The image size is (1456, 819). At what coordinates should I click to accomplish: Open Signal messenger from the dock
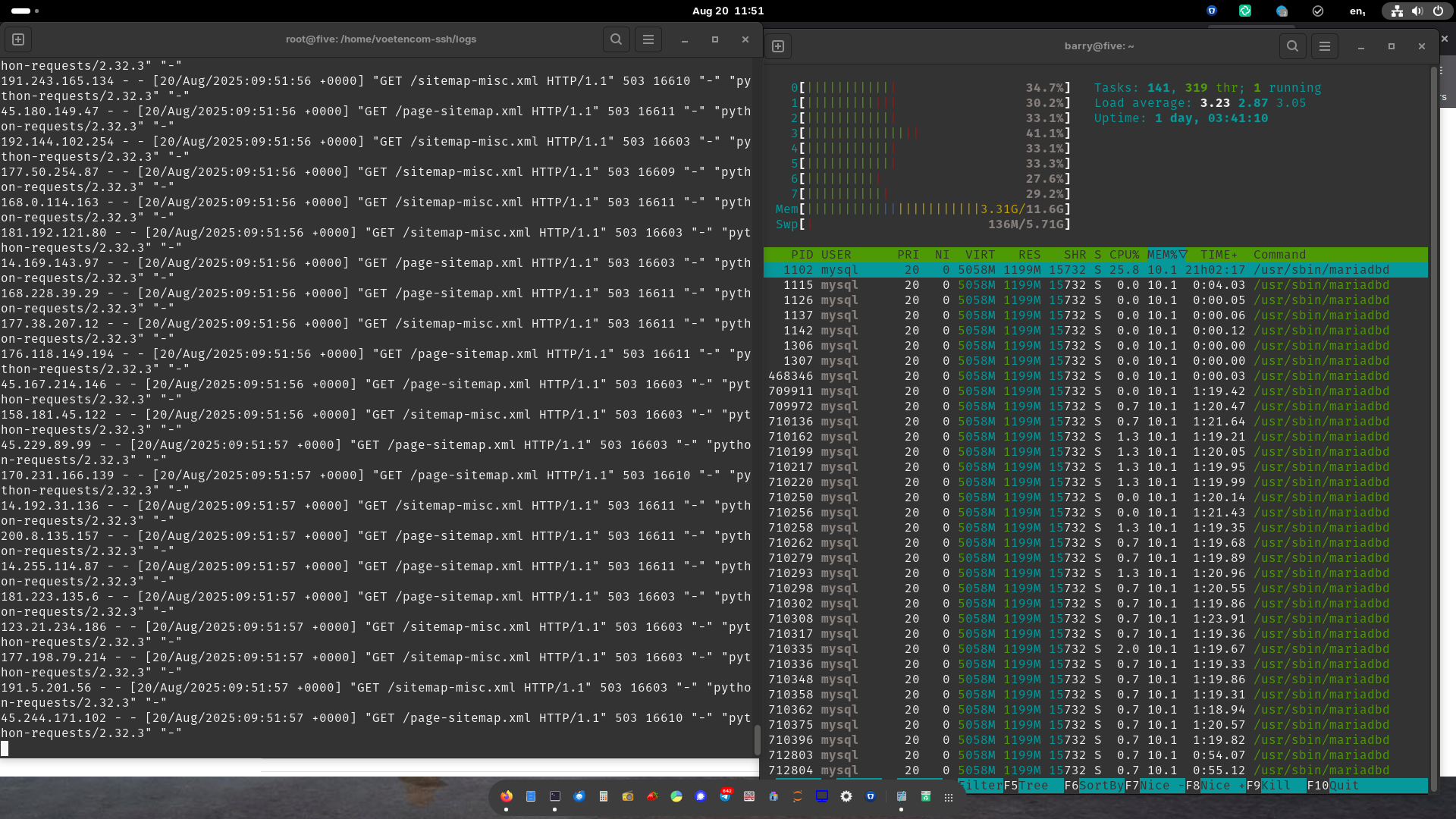pyautogui.click(x=701, y=796)
